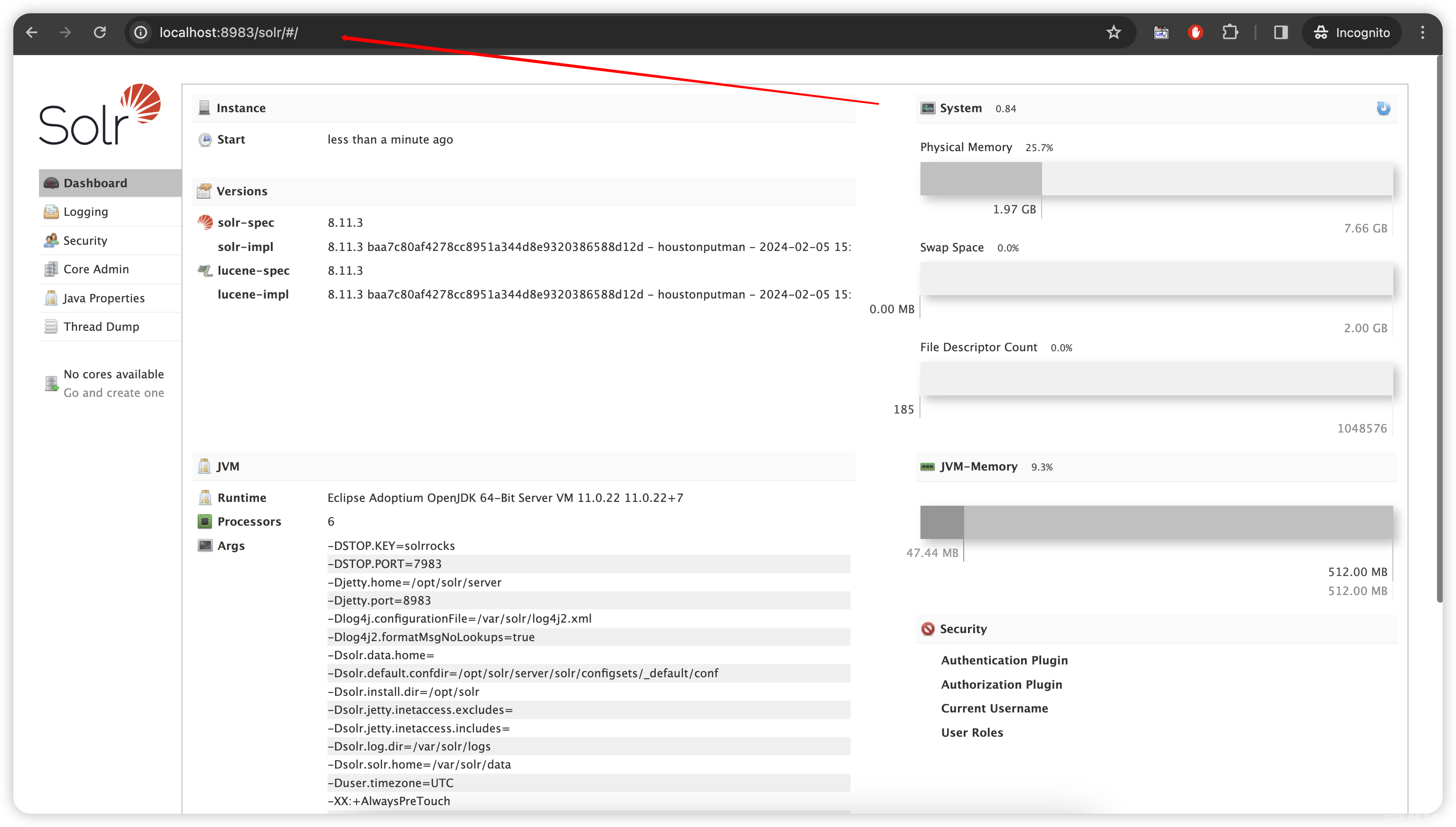
Task: Expand the Instance section header
Action: coord(241,108)
